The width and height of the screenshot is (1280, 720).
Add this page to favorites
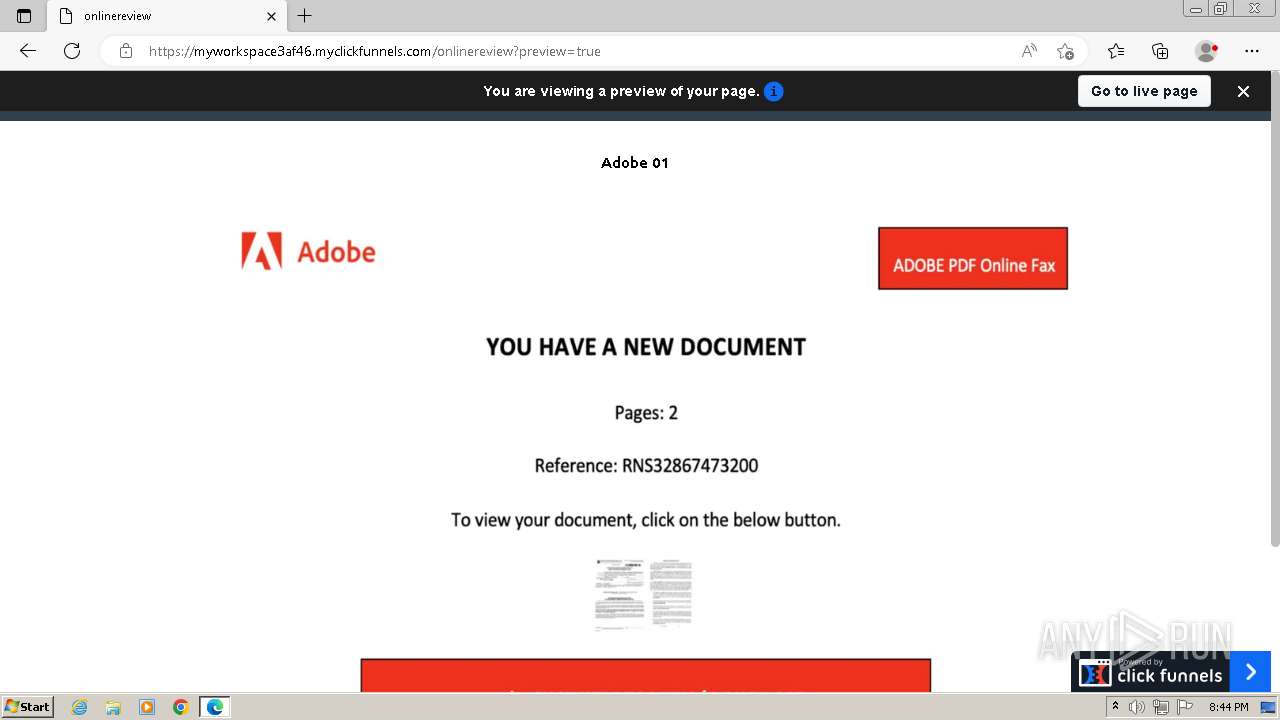(1065, 51)
